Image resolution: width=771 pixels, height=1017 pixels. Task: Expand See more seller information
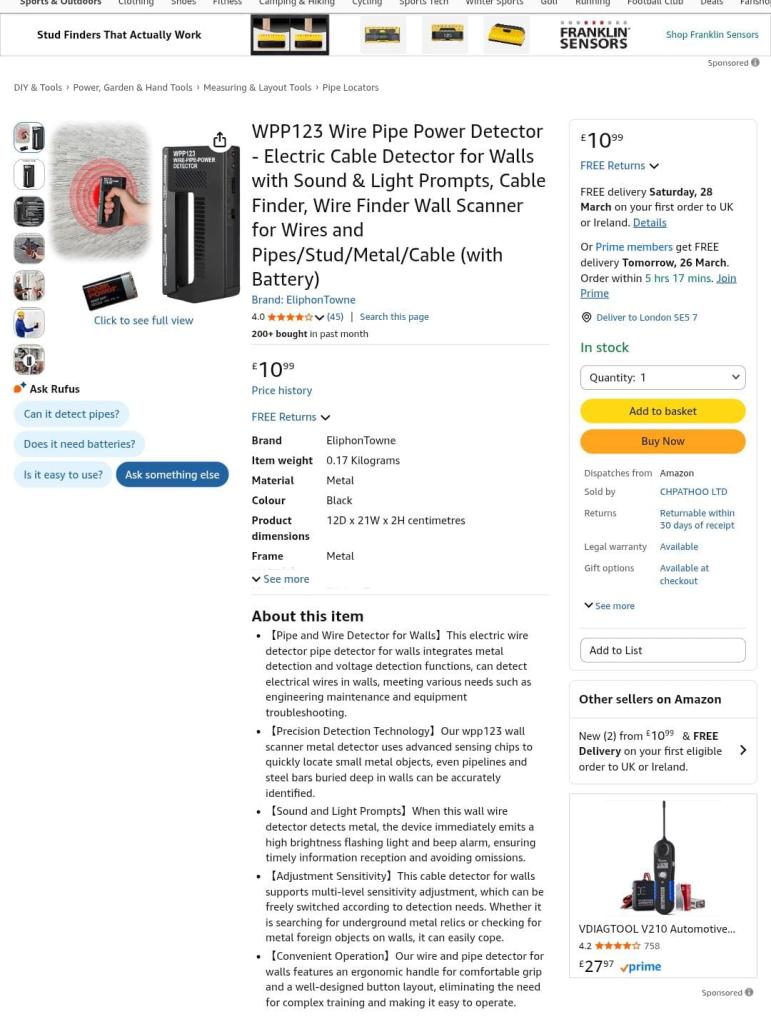[x=610, y=606]
